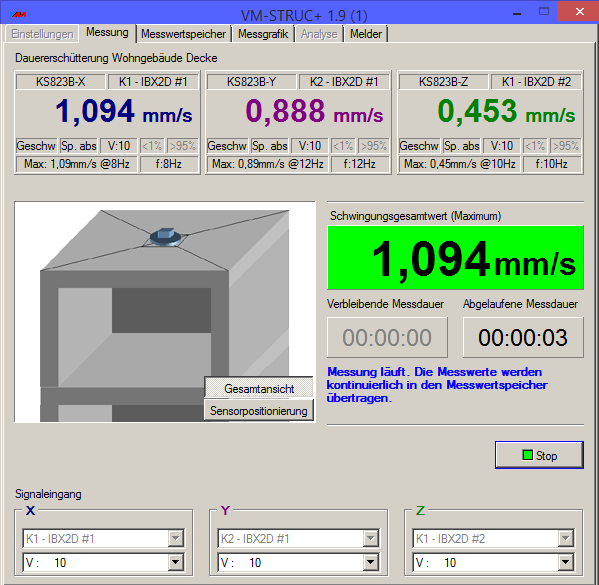Click V:10 in the KS823B-X panel
Image resolution: width=599 pixels, height=585 pixels.
coord(118,146)
